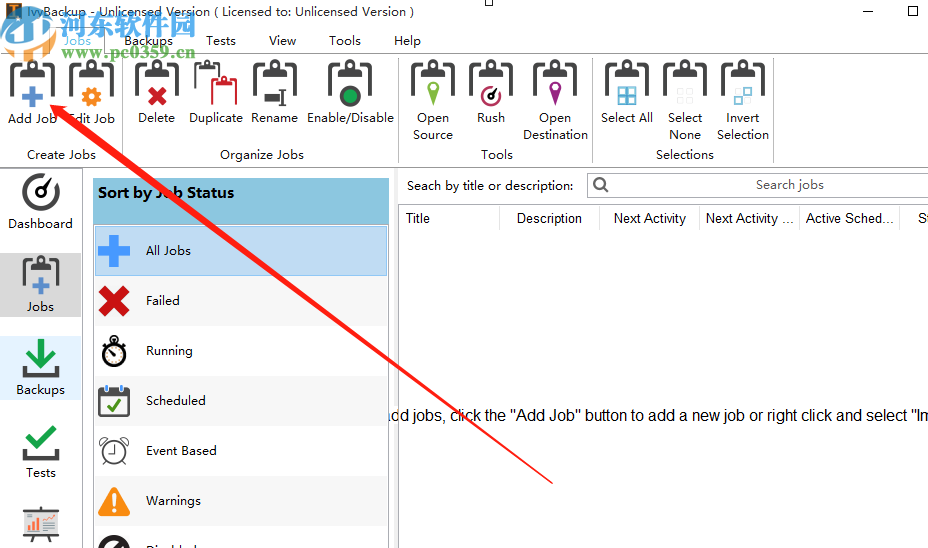Screen dimensions: 928x548
Task: Click the search magnifier icon
Action: click(601, 185)
